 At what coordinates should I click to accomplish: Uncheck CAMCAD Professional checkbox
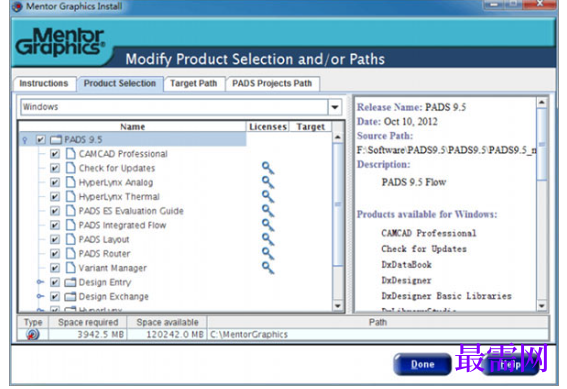tap(55, 154)
